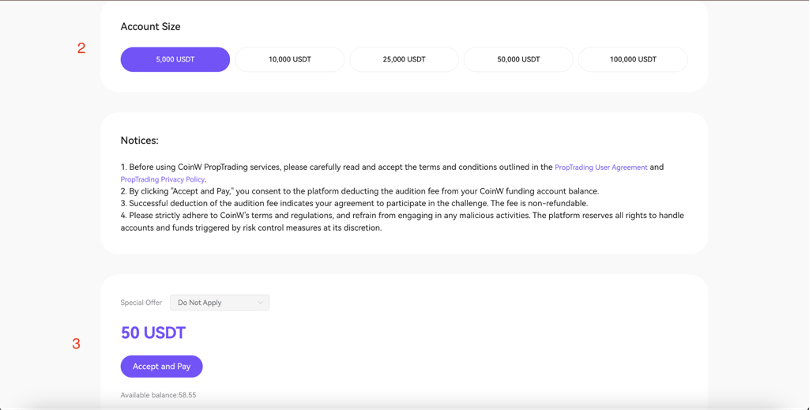This screenshot has height=410, width=810.
Task: Click the Notices heading
Action: [x=139, y=140]
